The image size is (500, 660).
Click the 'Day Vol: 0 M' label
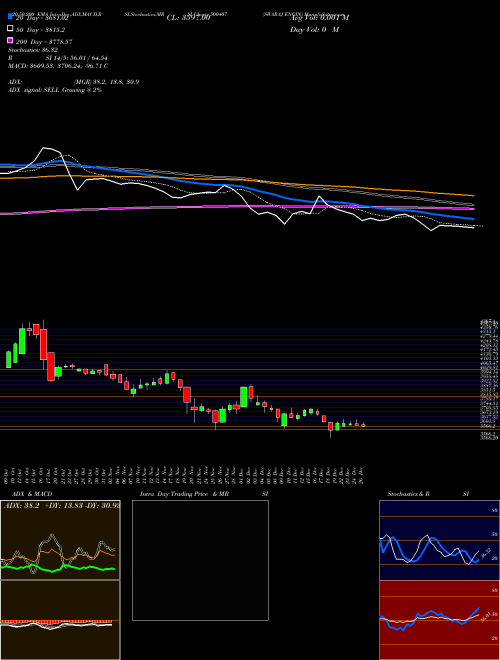pyautogui.click(x=314, y=29)
